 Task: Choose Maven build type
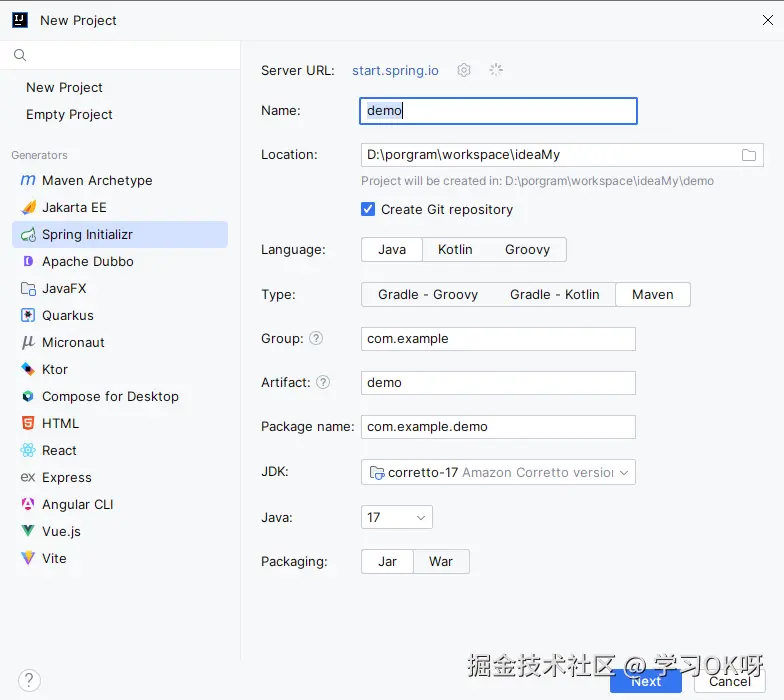coord(652,294)
